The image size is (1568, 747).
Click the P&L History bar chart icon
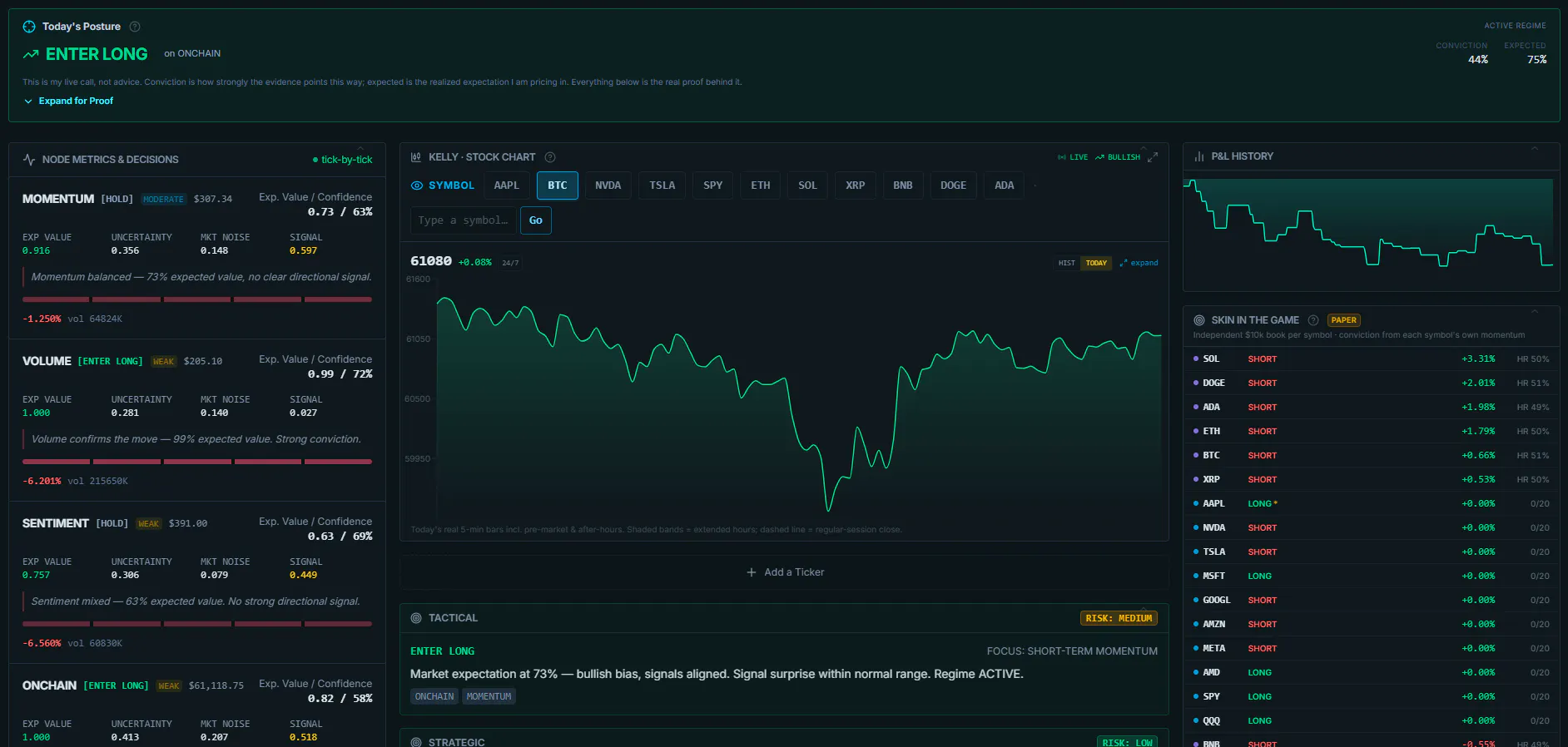1199,156
